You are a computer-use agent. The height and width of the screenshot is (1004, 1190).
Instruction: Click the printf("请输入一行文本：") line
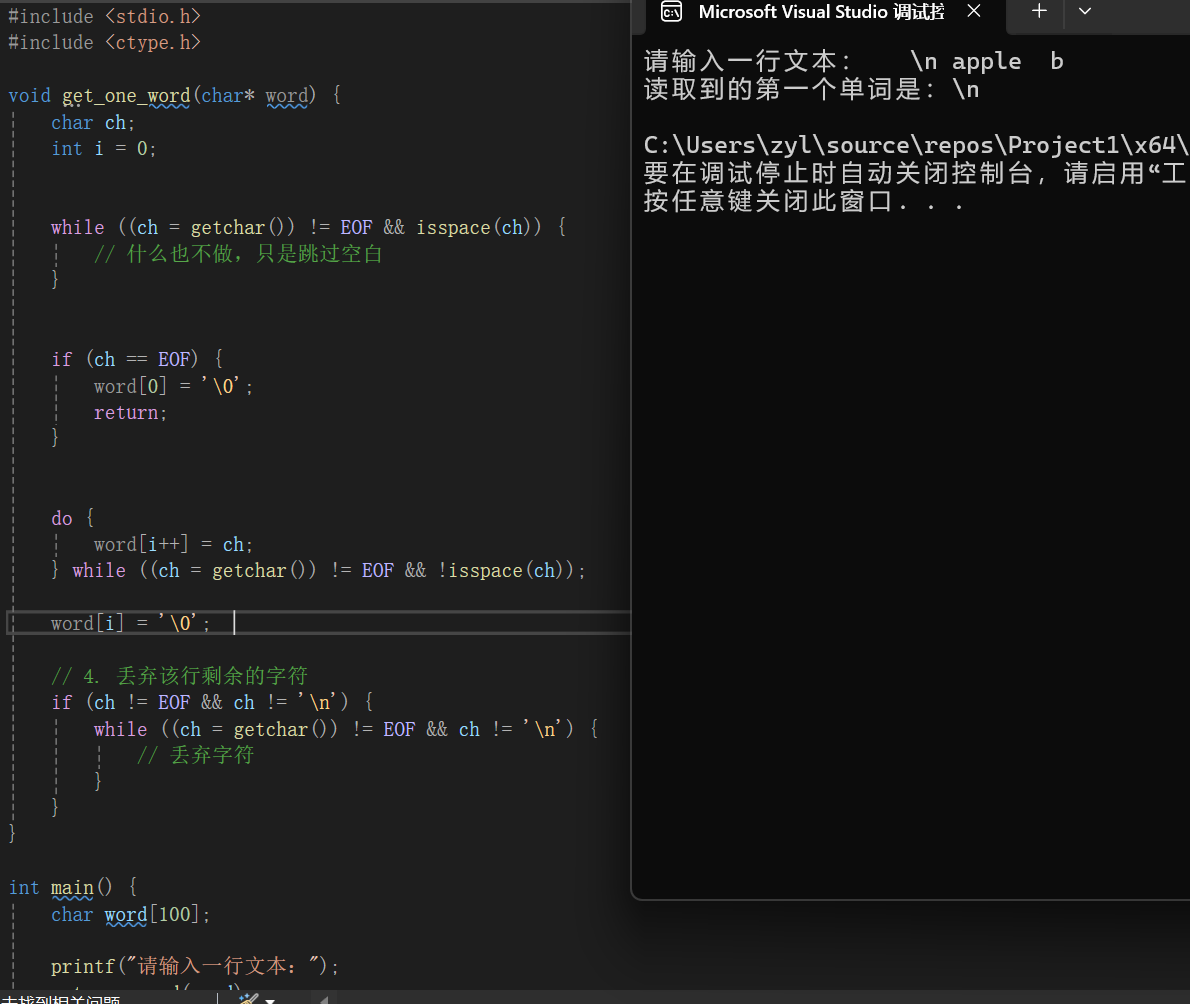coord(194,966)
